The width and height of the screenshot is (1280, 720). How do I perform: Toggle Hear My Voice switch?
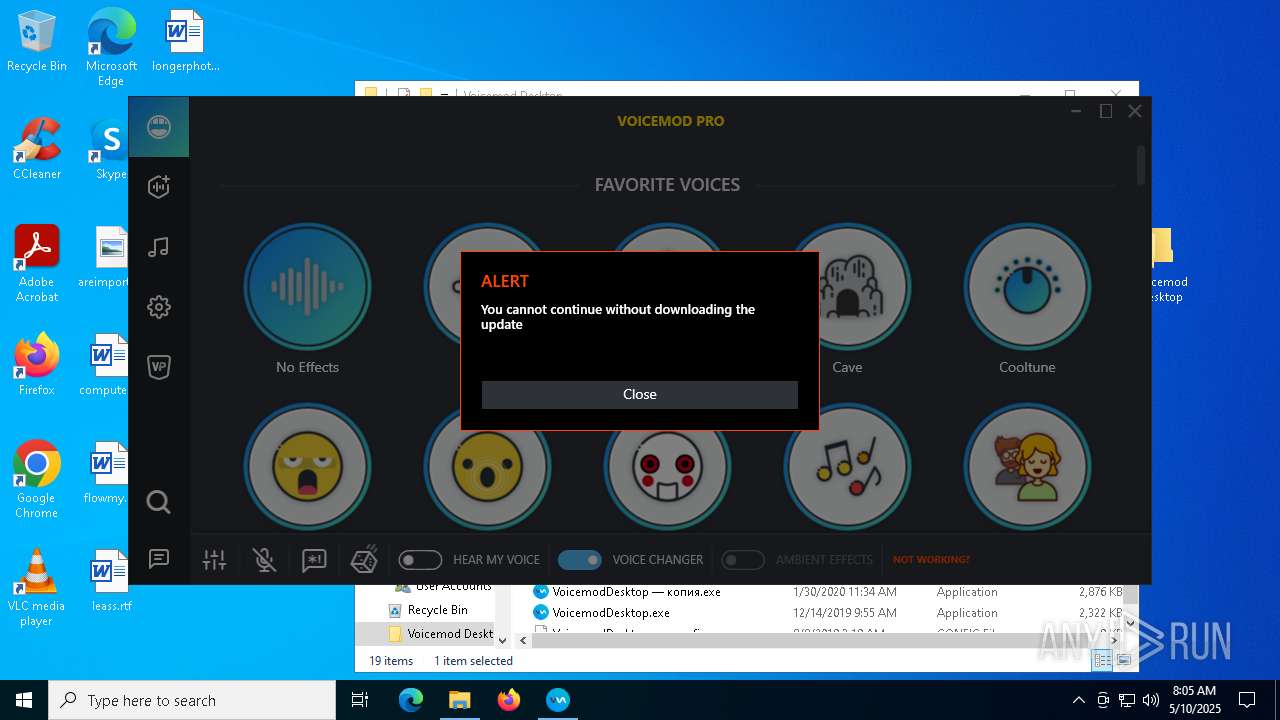pos(420,560)
